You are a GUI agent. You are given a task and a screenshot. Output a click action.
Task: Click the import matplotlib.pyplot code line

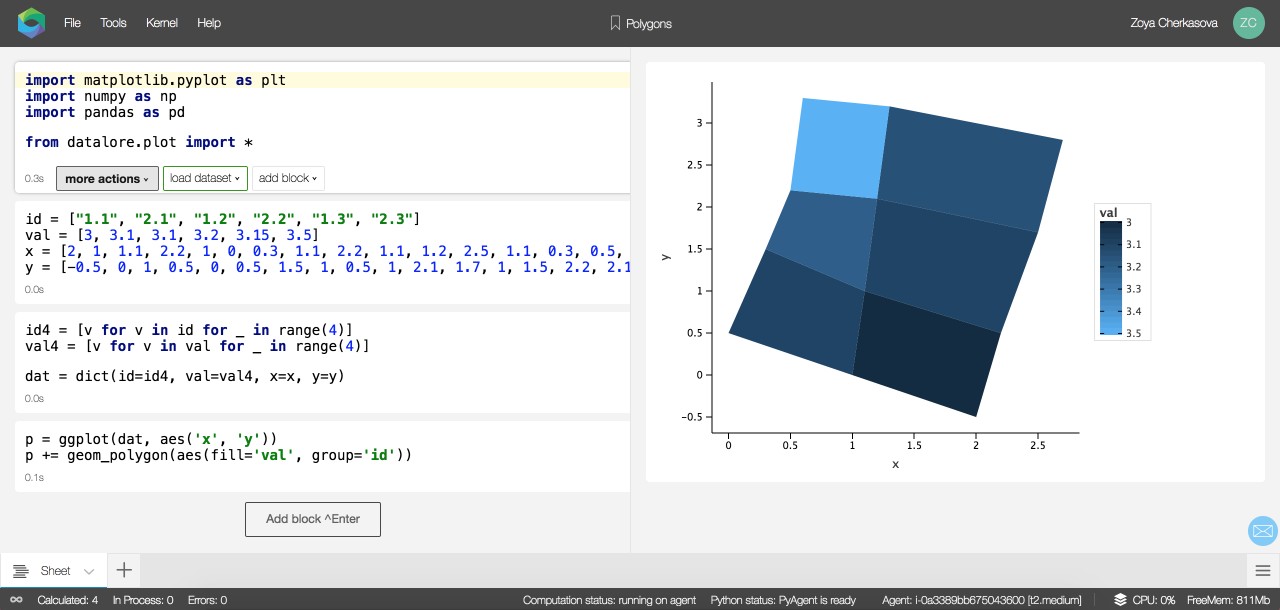click(x=155, y=80)
